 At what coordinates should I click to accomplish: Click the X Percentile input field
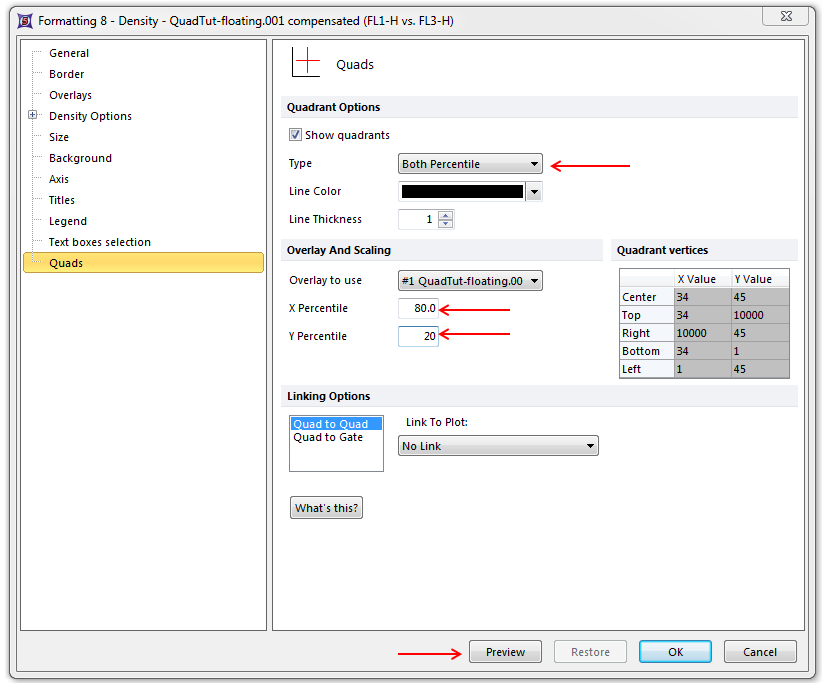click(x=418, y=309)
